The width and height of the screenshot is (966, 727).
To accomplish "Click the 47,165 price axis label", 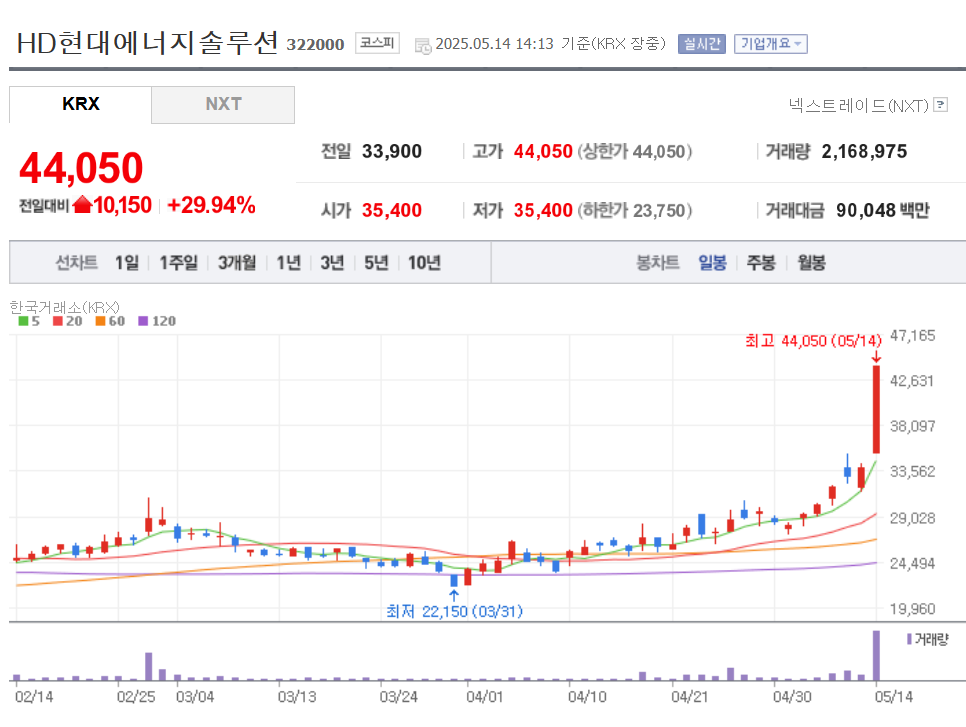I will click(x=912, y=336).
